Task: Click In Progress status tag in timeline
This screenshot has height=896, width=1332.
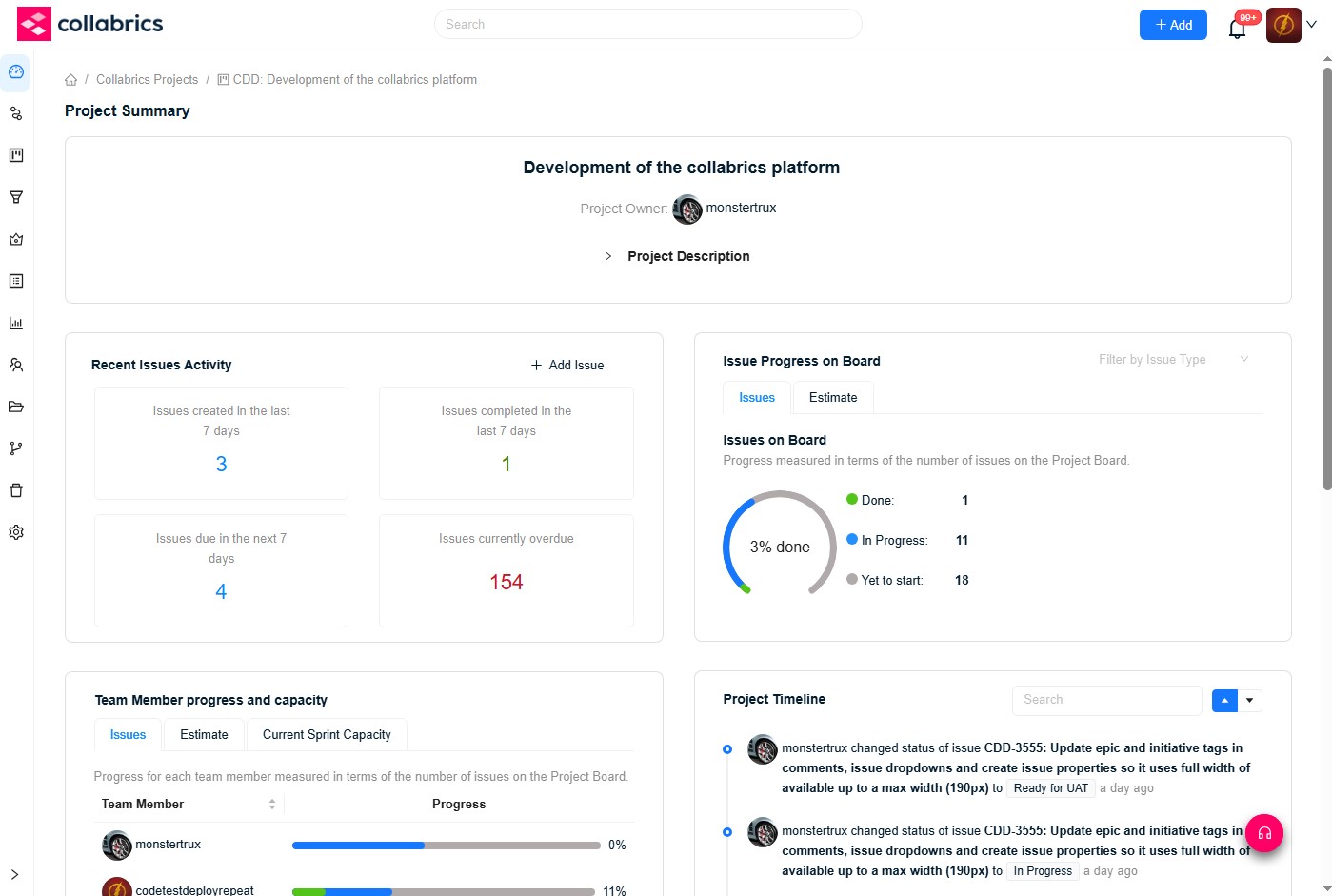Action: click(1043, 871)
